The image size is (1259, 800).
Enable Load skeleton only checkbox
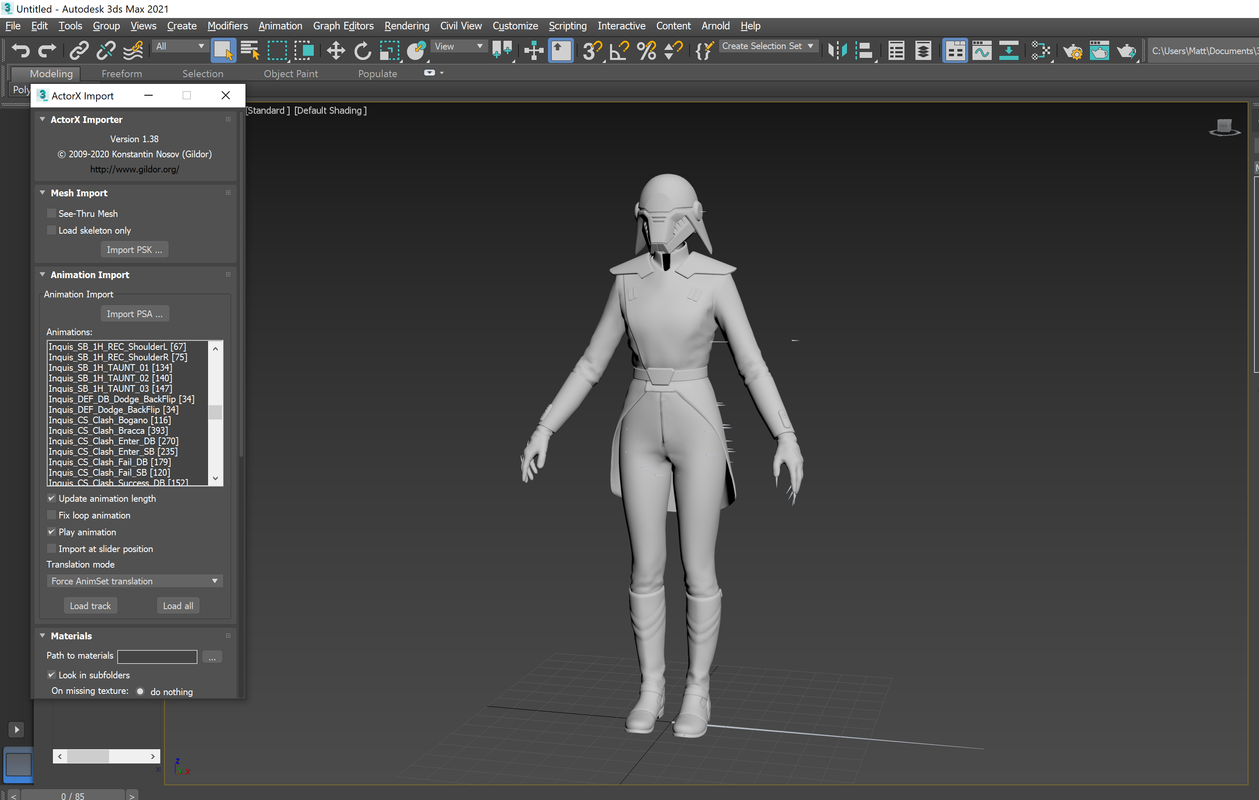(x=52, y=230)
